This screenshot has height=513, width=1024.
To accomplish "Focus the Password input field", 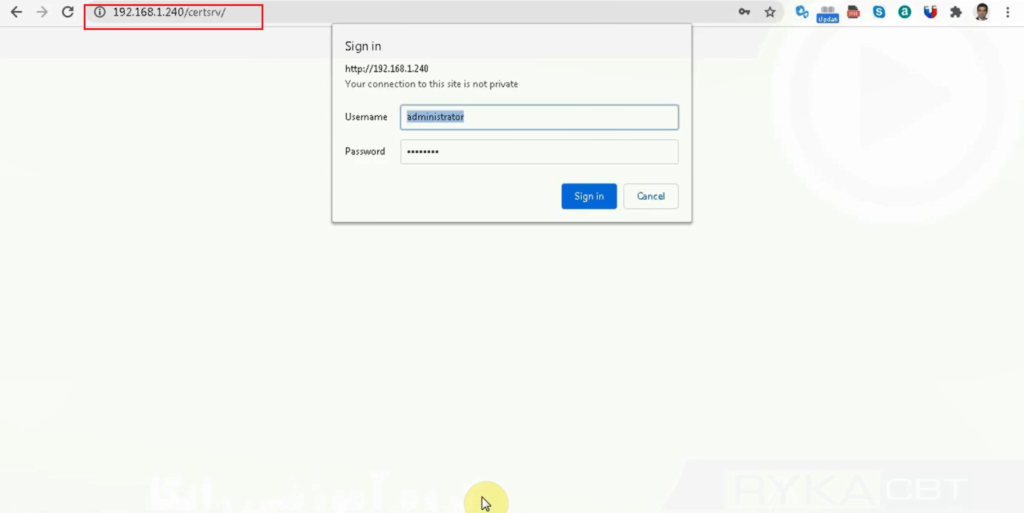I will coord(539,151).
